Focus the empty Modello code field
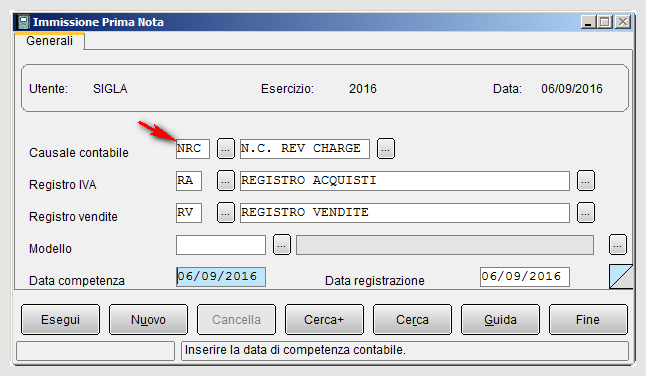The image size is (646, 376). tap(221, 245)
